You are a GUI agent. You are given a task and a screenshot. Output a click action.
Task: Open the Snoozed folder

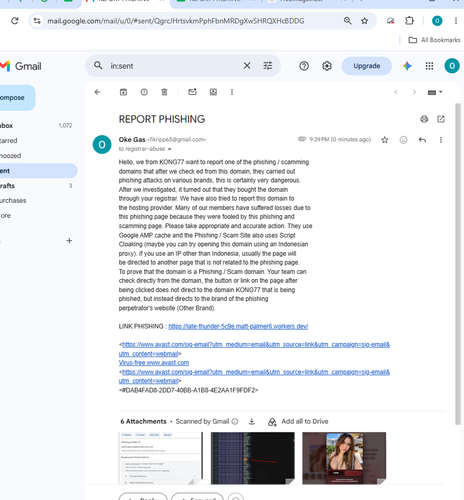click(36, 156)
